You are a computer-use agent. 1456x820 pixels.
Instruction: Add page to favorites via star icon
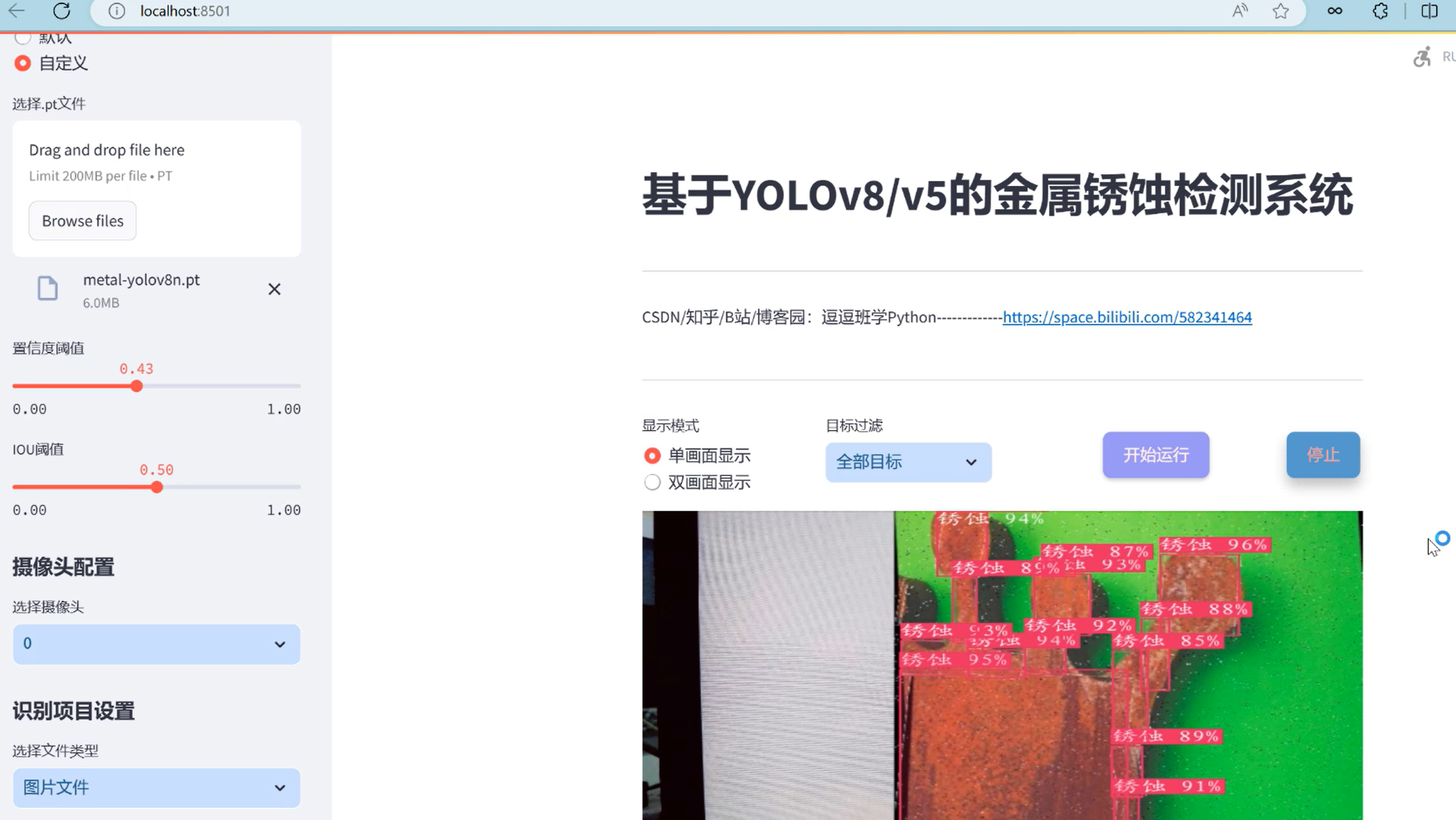click(1281, 11)
